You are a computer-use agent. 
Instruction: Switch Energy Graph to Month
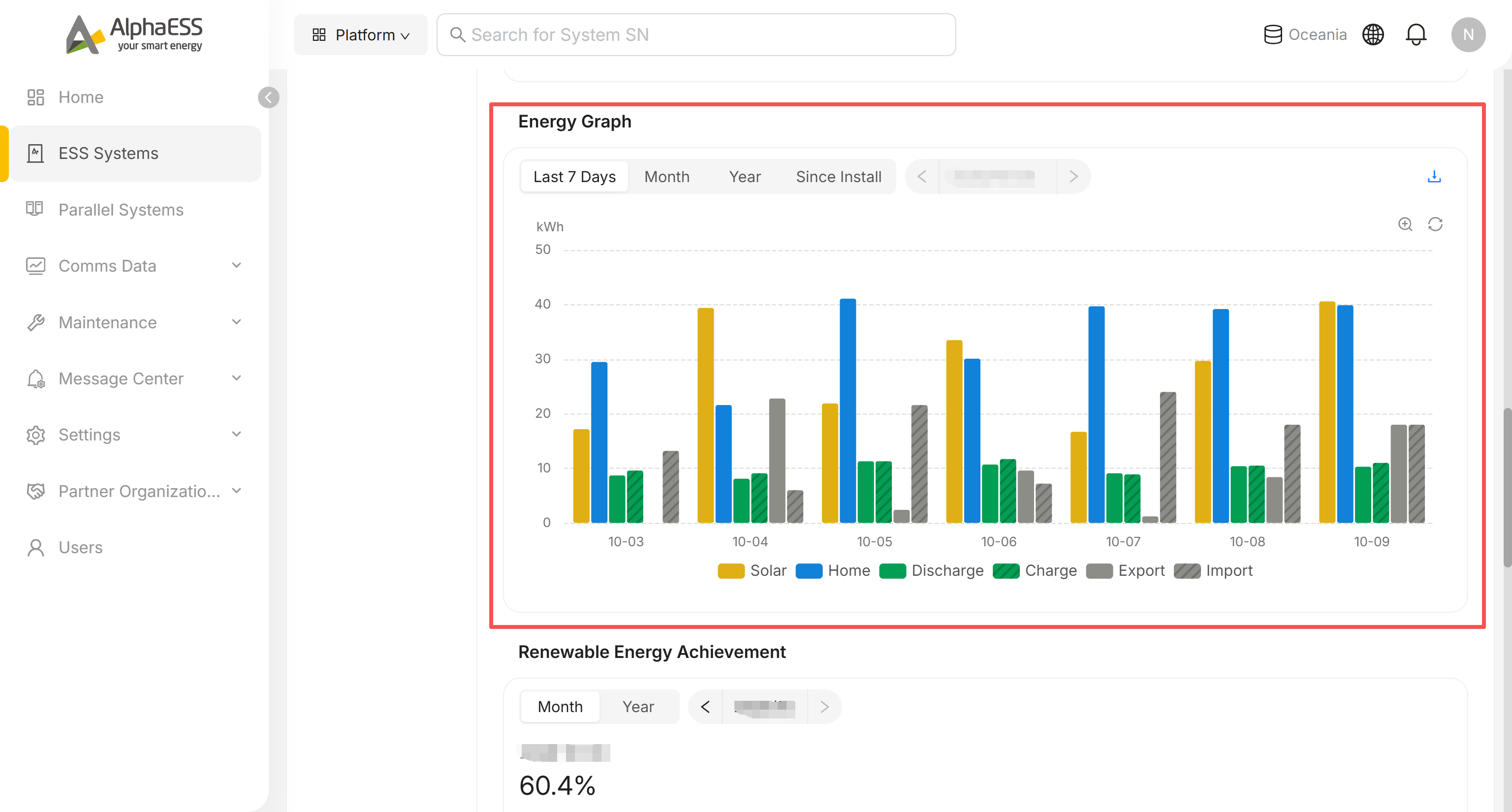tap(667, 177)
